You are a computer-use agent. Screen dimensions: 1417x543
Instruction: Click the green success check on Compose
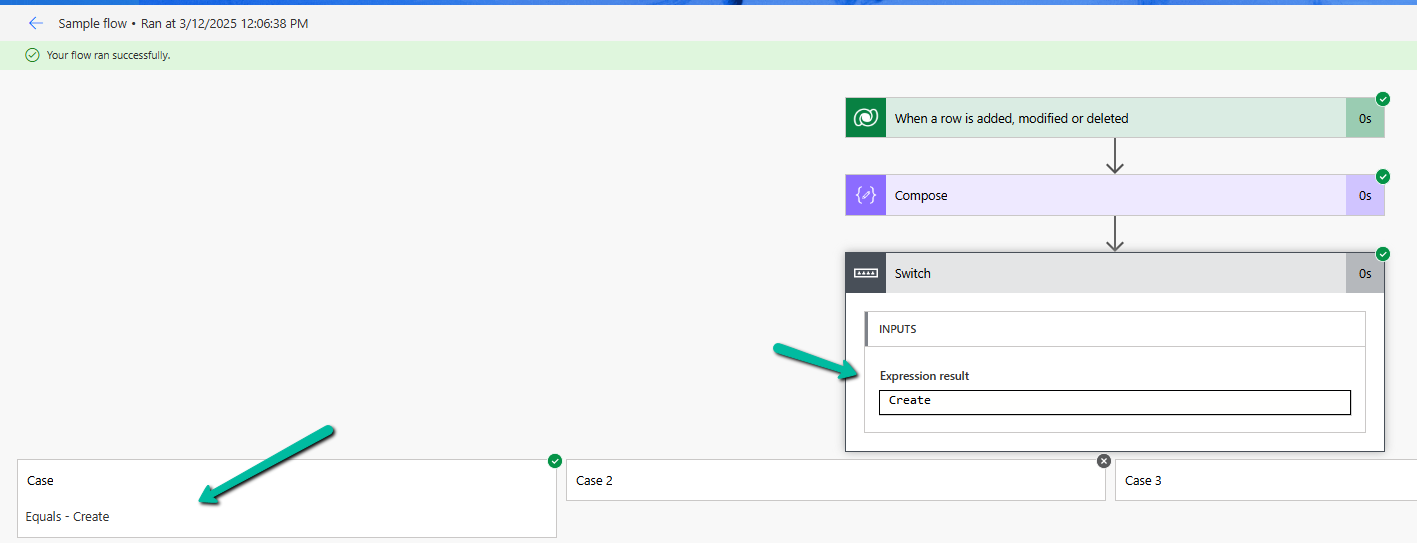pos(1383,176)
